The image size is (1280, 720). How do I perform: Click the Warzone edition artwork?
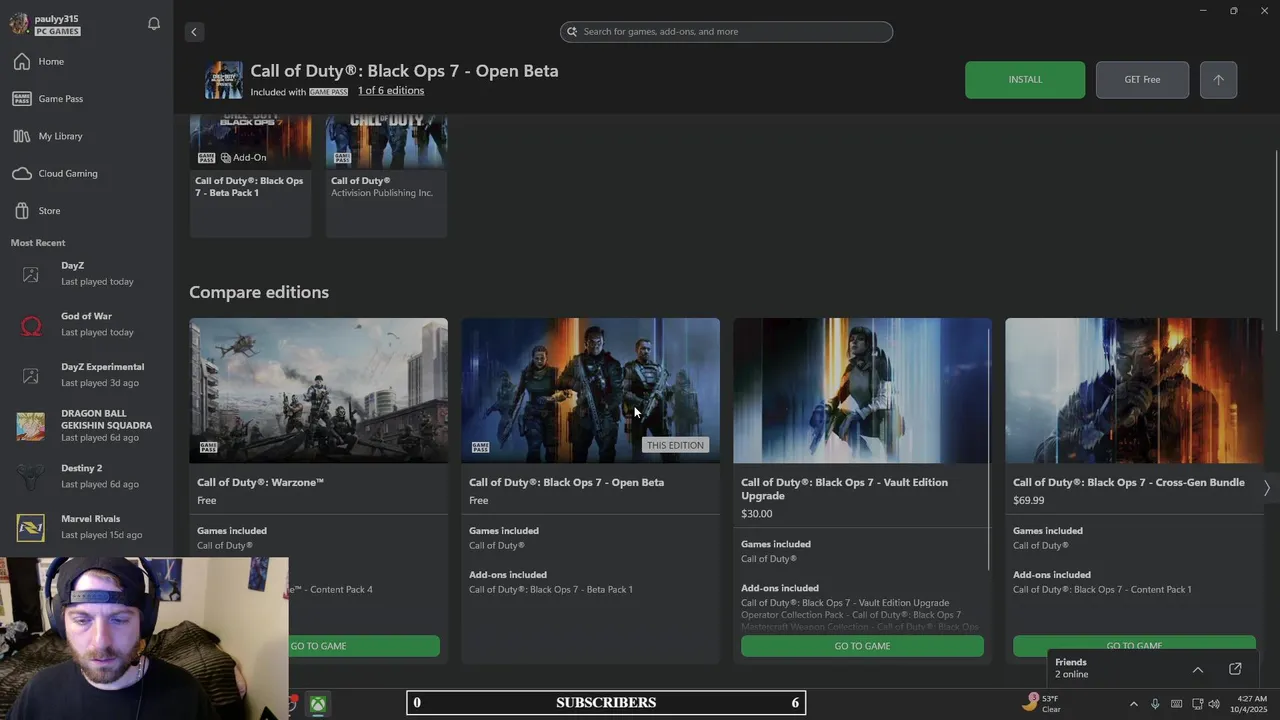pos(319,390)
